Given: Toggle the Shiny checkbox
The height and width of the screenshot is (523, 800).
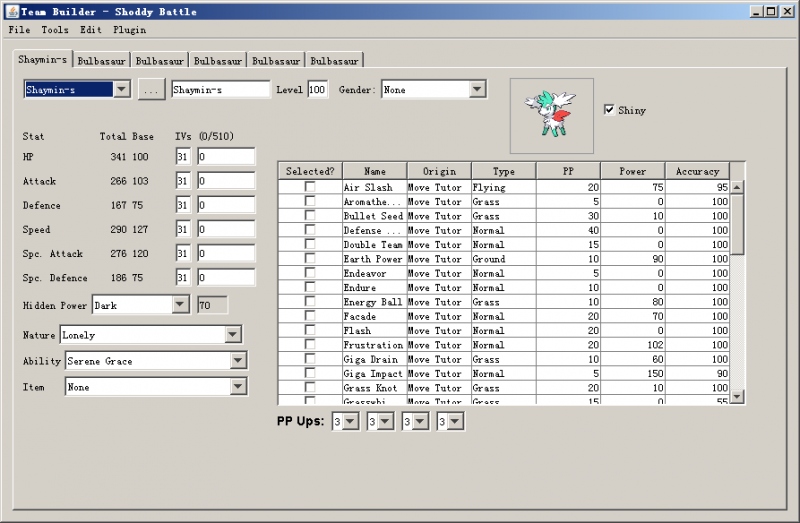Looking at the screenshot, I should (x=609, y=110).
